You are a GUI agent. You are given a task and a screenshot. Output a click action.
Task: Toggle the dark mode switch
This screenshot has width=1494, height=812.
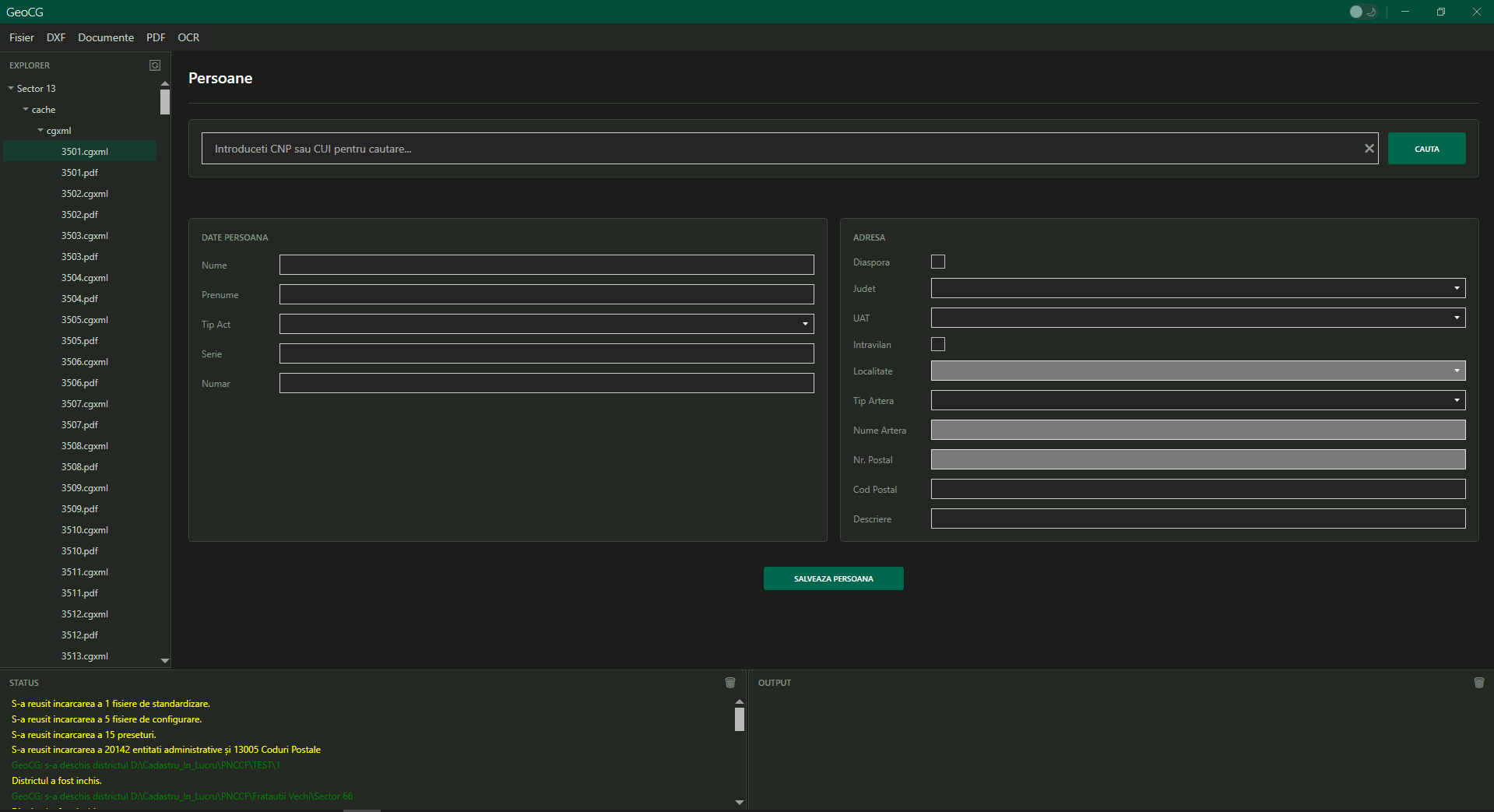coord(1362,12)
